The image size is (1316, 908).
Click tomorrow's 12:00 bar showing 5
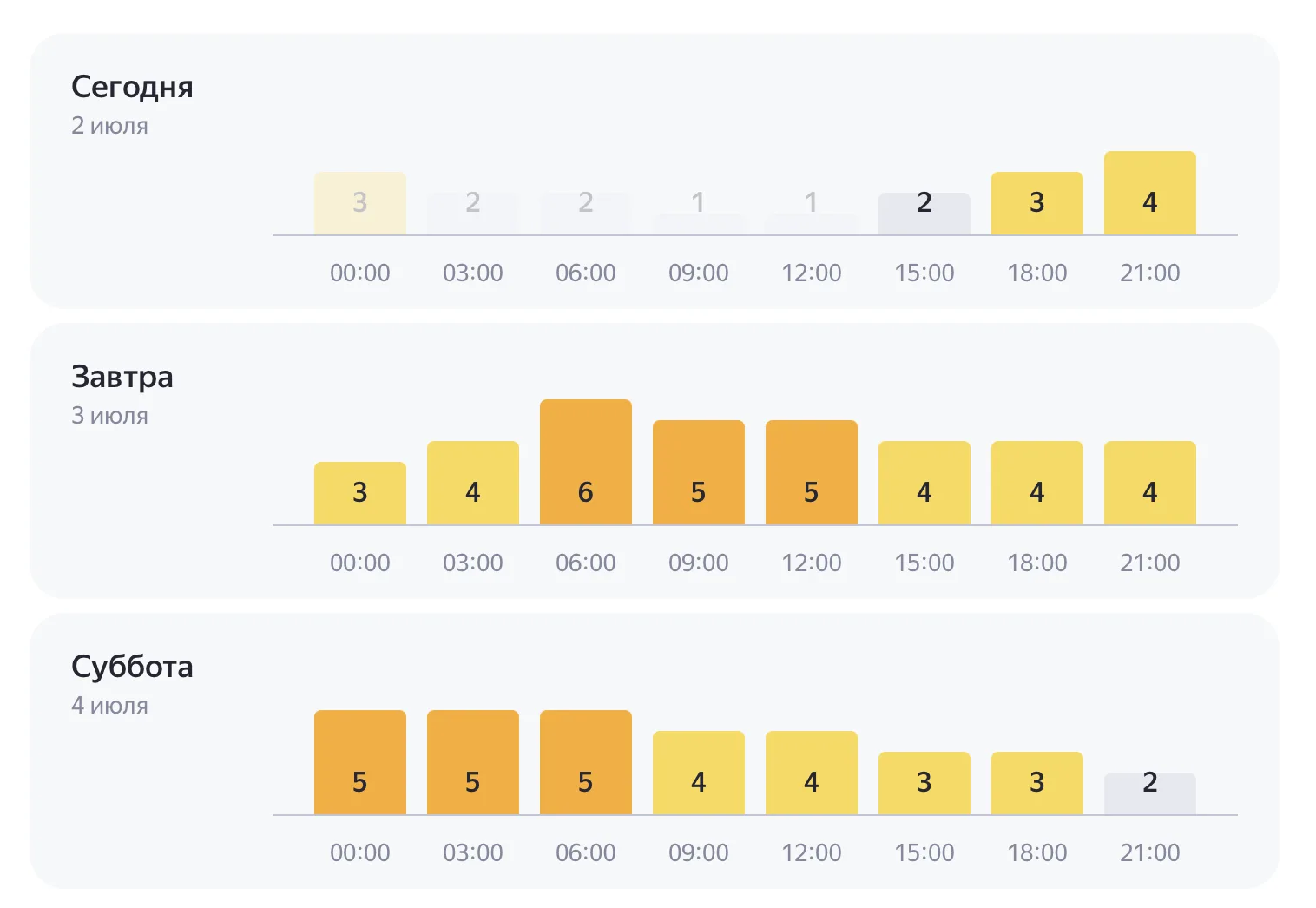pos(811,472)
